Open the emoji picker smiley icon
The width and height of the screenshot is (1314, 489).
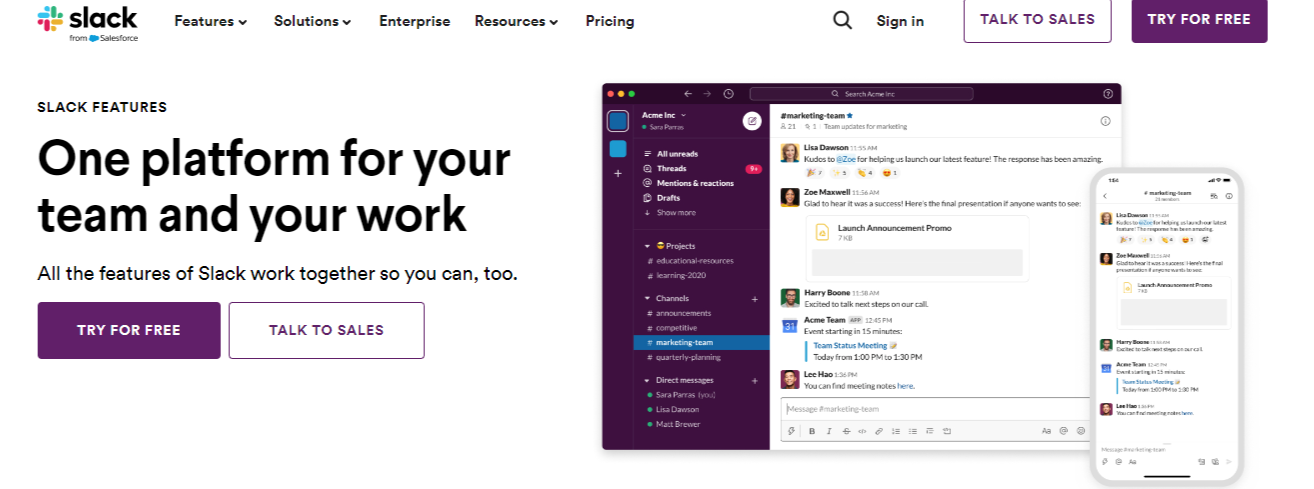1081,431
